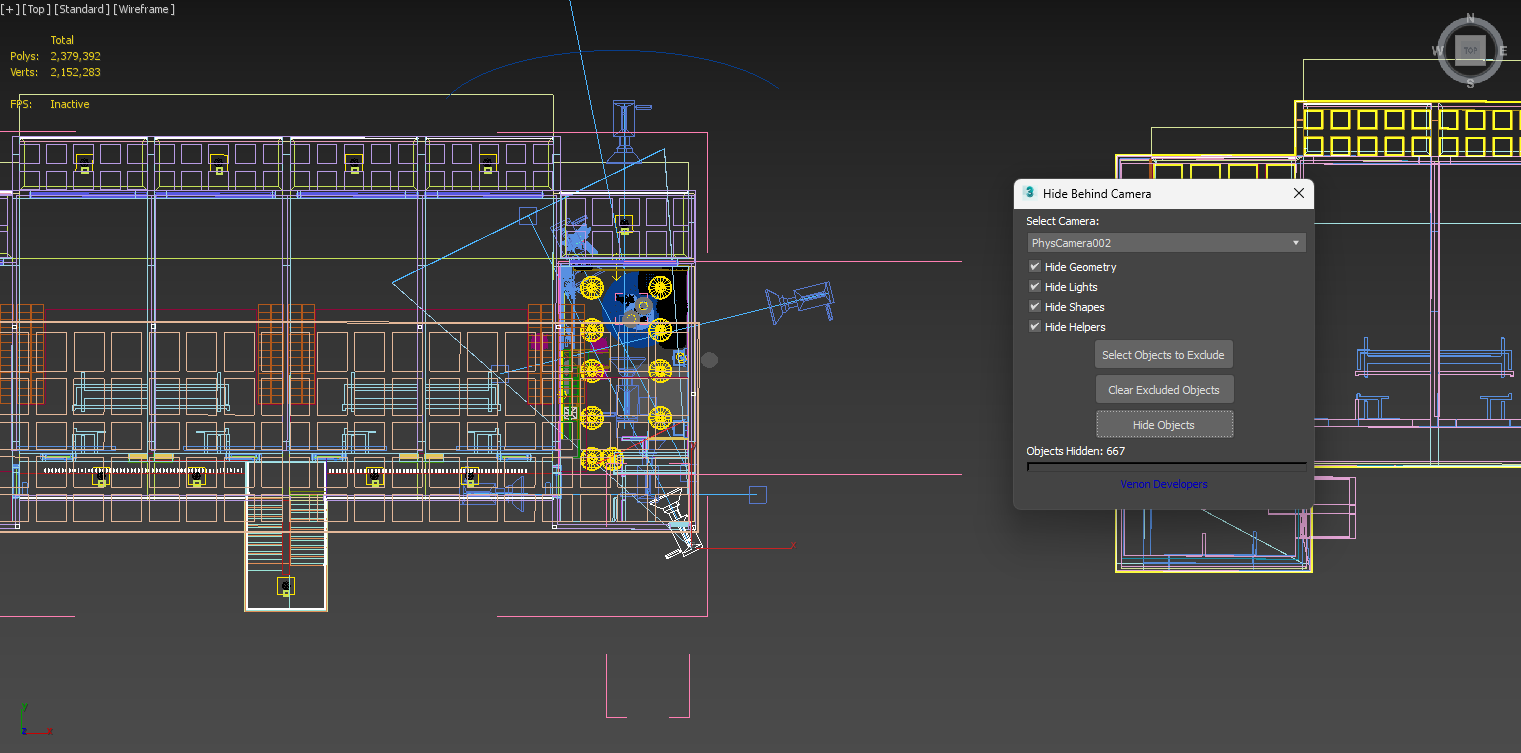Click the E compass point on the ViewCube
Viewport: 1521px width, 753px height.
pos(1503,50)
